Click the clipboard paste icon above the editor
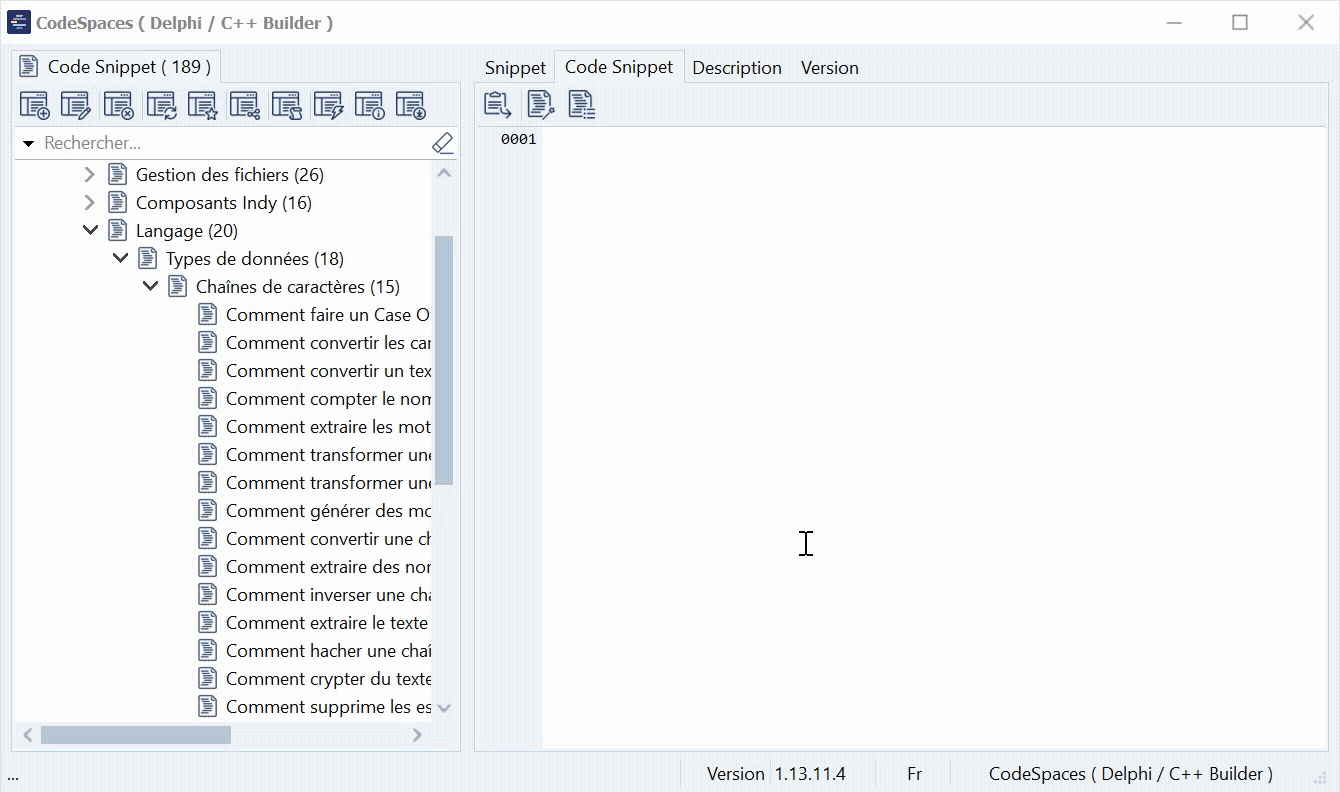This screenshot has height=792, width=1340. point(497,104)
